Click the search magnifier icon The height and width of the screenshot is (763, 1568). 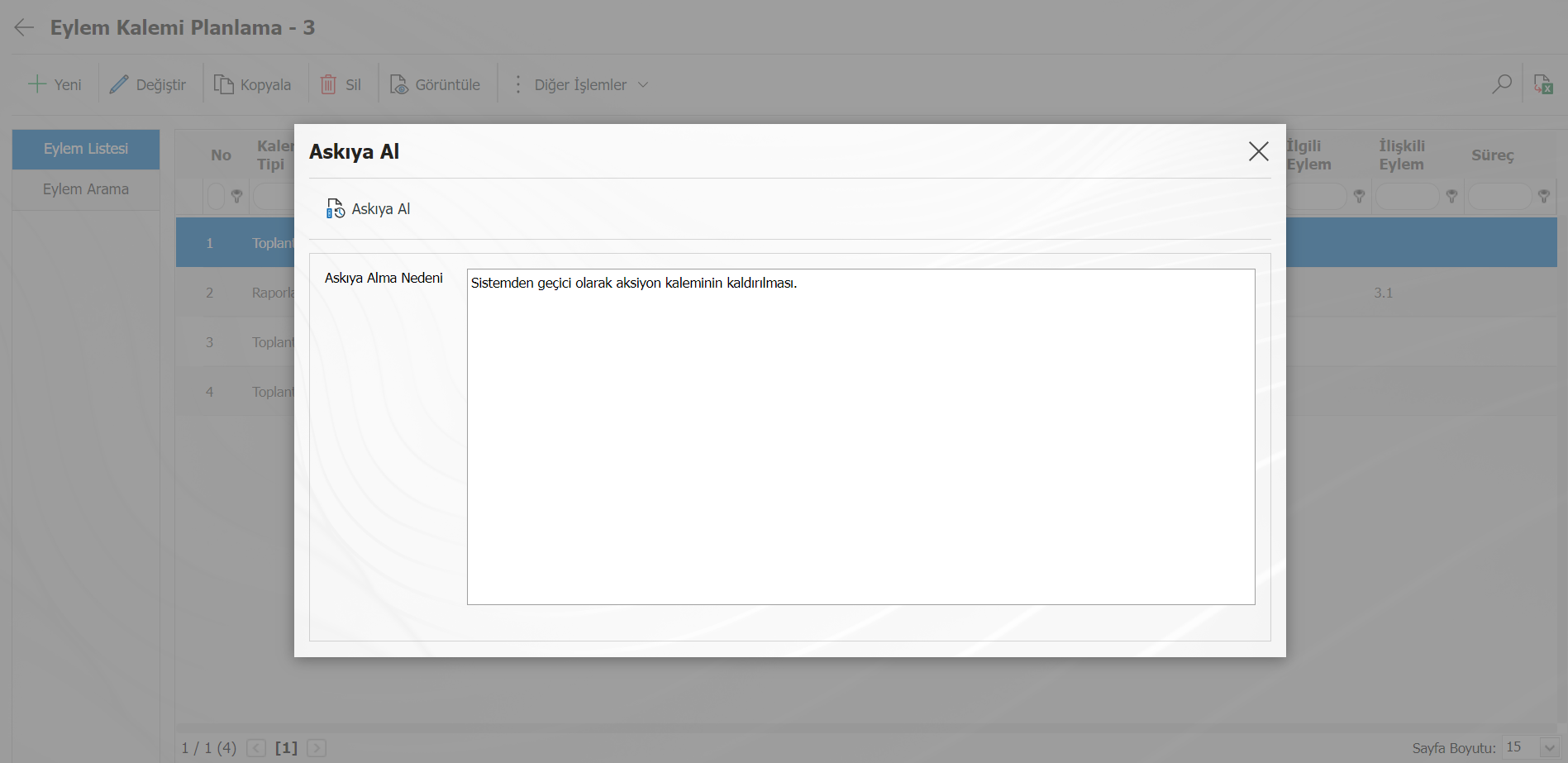click(x=1502, y=83)
